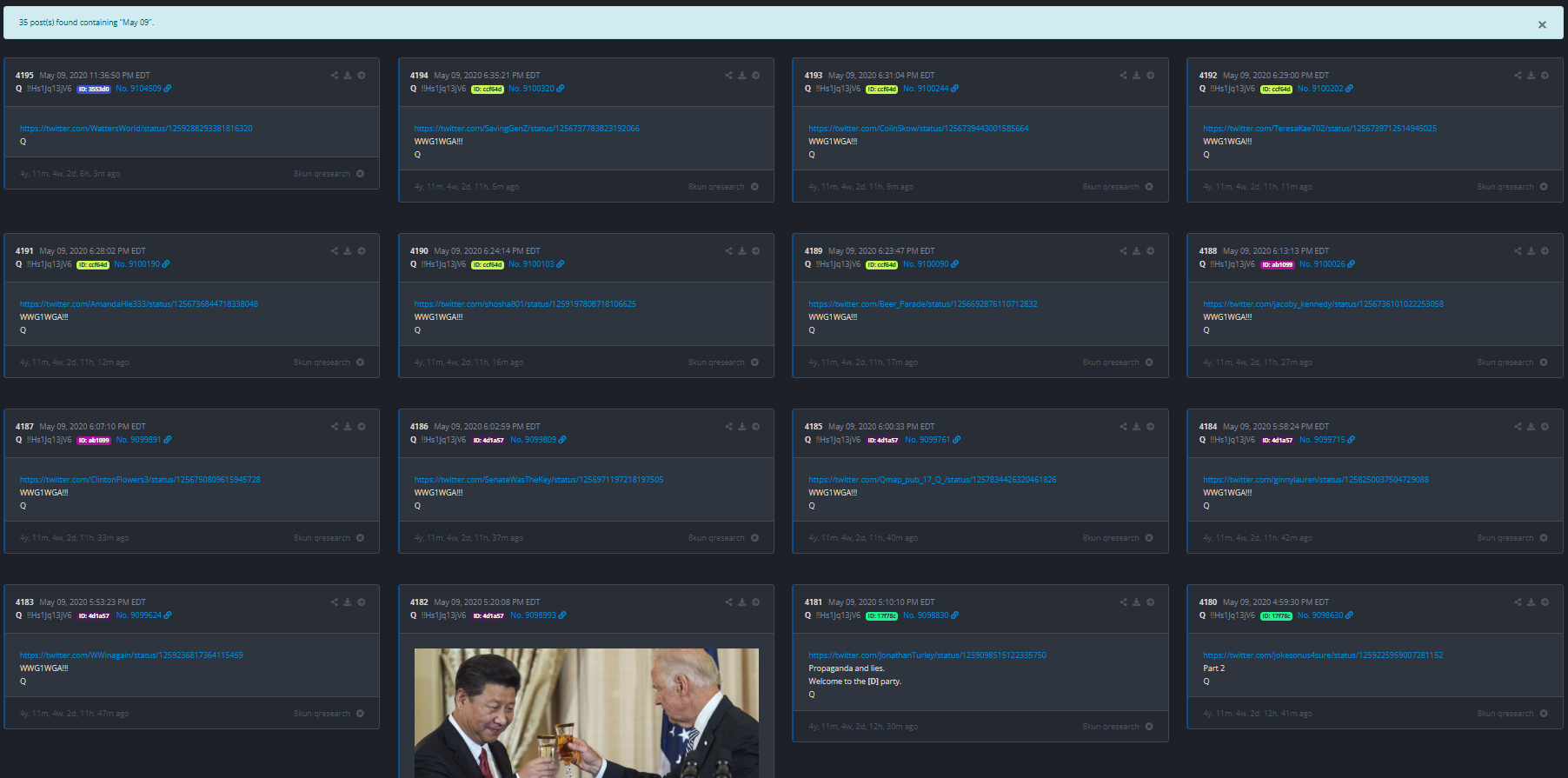Click the footer circle icon on post 4195
The height and width of the screenshot is (778, 1568).
(361, 174)
